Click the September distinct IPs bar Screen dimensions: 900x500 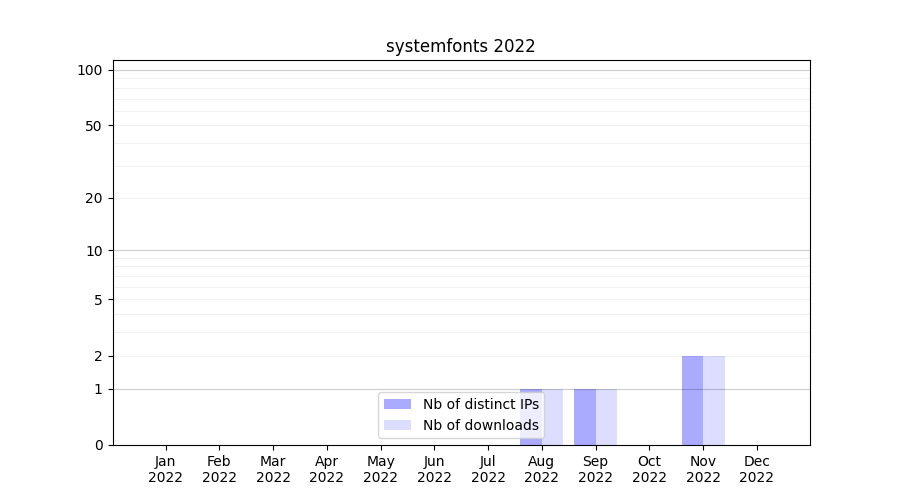(584, 416)
